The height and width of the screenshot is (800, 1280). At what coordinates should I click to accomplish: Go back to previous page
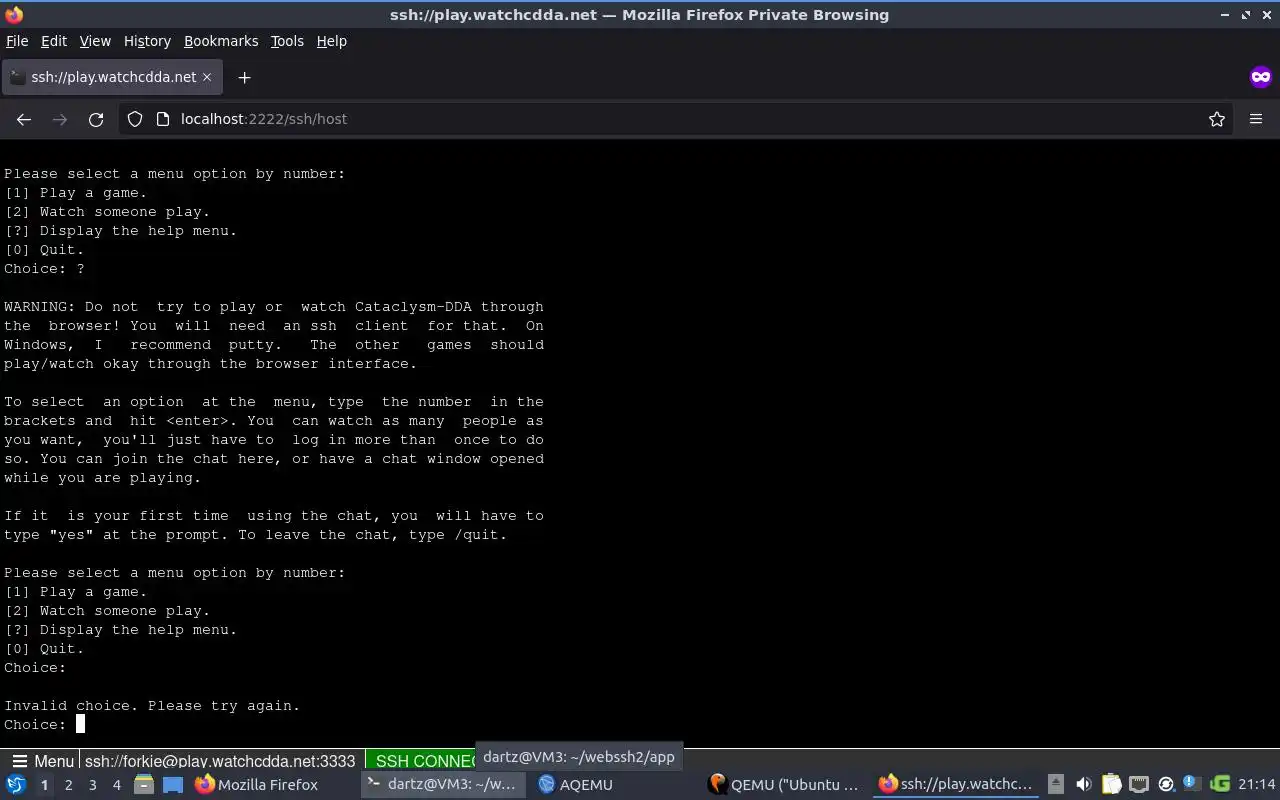pos(24,119)
